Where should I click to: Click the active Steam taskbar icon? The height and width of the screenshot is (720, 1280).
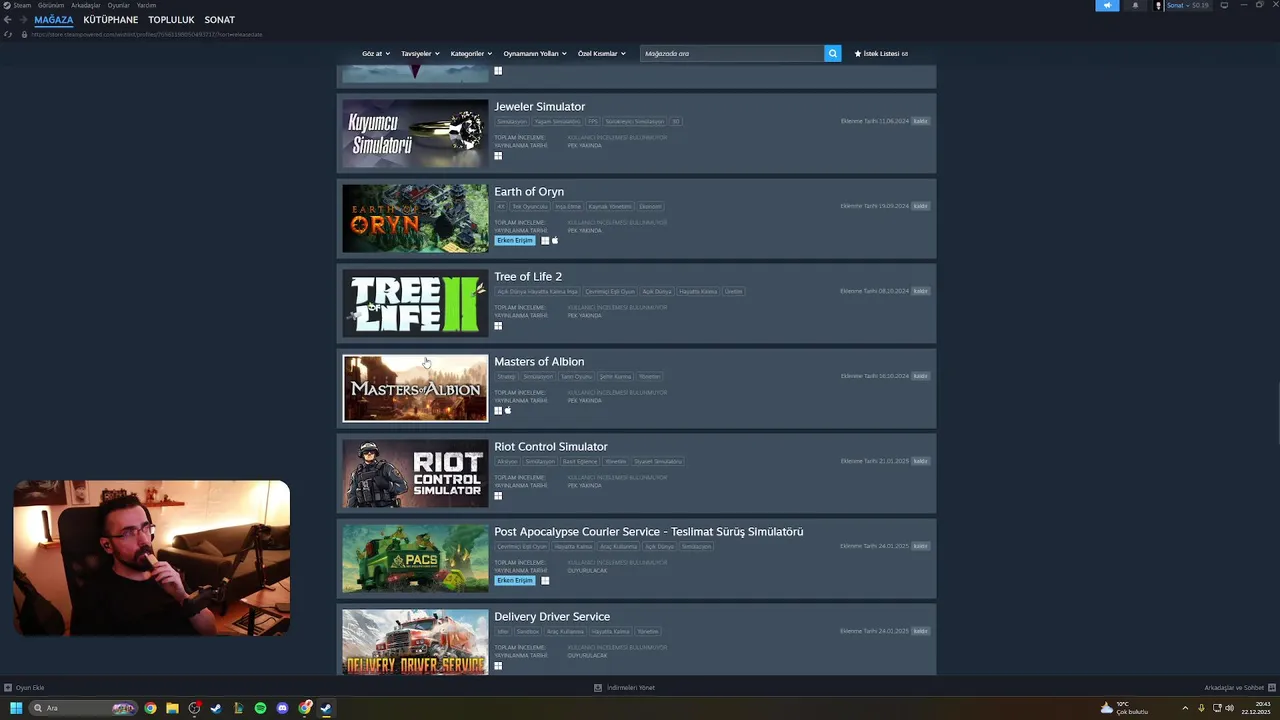tap(326, 708)
